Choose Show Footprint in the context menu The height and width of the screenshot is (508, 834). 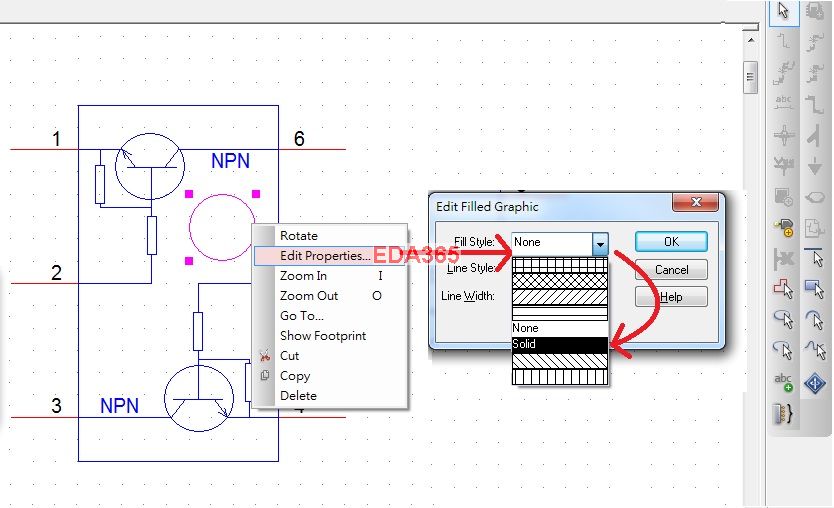point(330,336)
